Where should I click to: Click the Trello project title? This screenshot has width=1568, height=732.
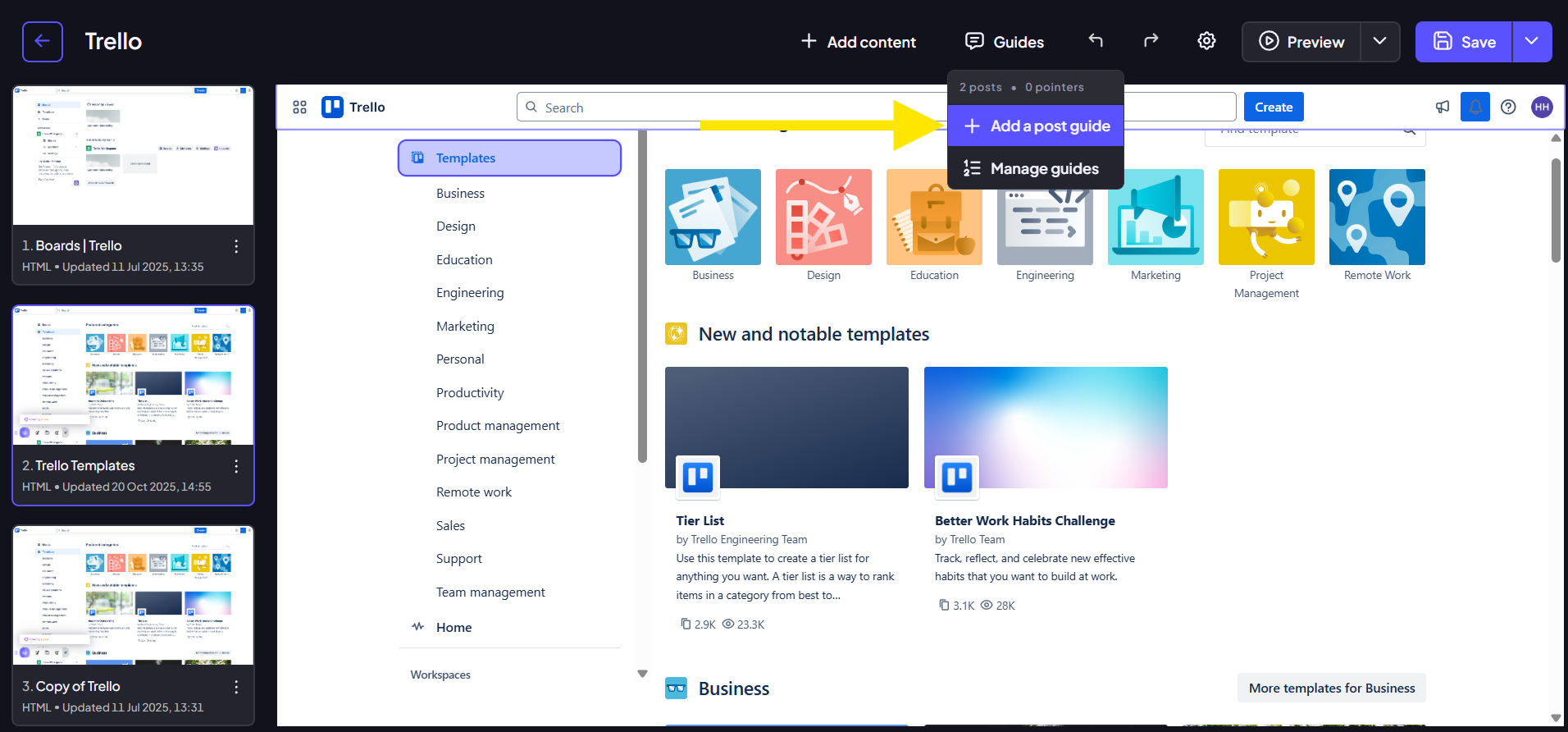point(113,42)
